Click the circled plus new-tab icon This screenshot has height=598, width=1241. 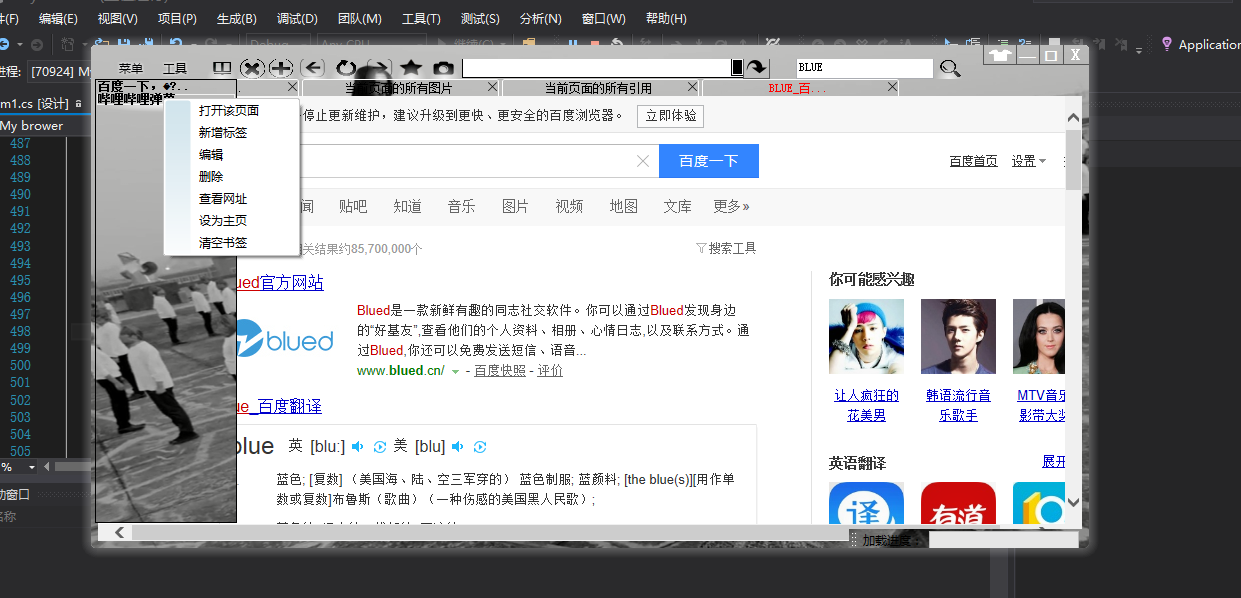[281, 68]
